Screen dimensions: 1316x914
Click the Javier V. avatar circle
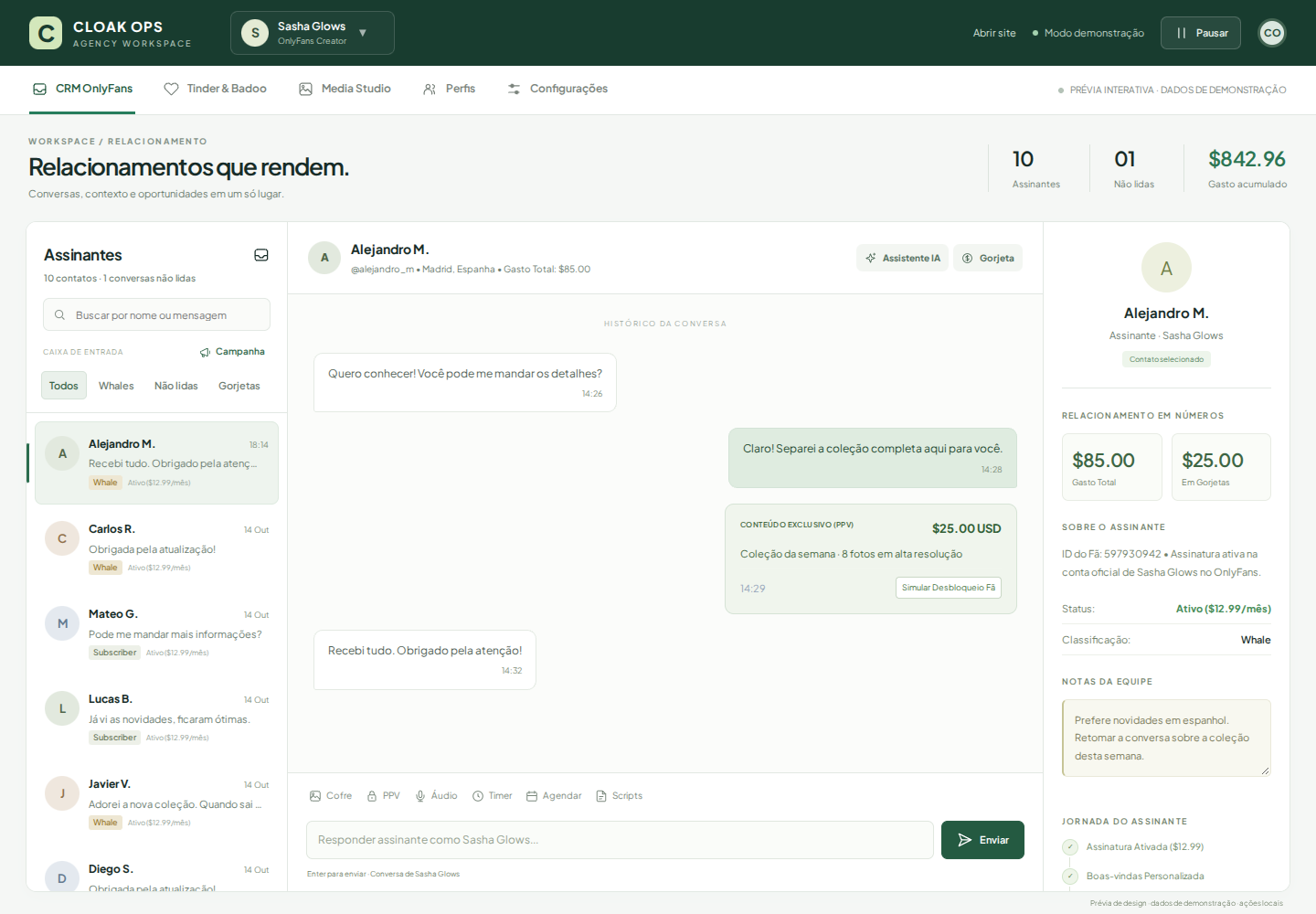(62, 793)
